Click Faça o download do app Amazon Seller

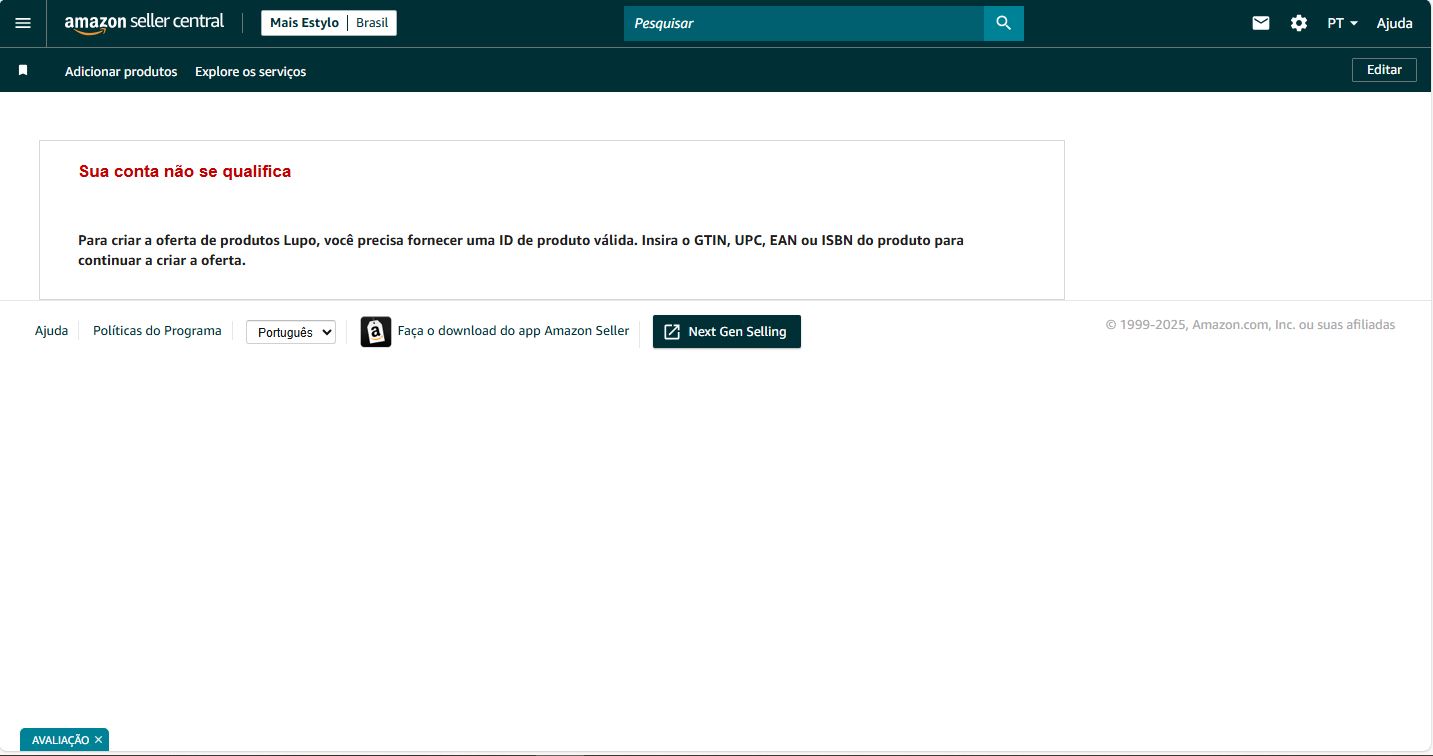click(513, 331)
